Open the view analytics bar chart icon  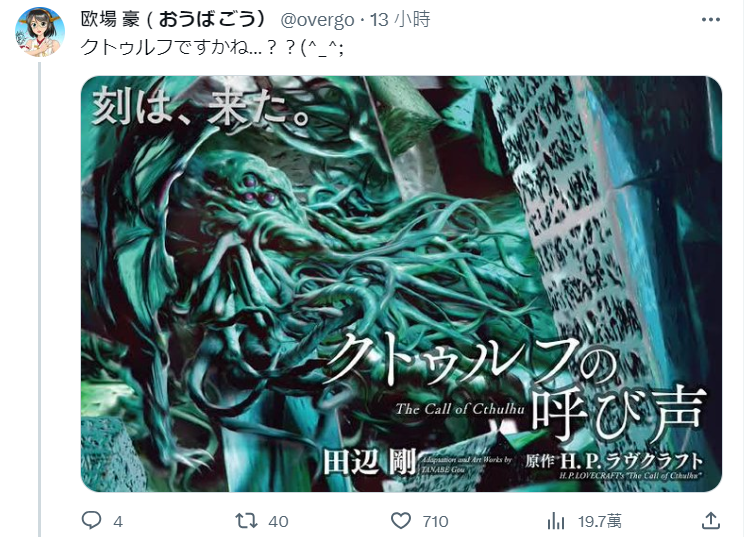tap(555, 521)
